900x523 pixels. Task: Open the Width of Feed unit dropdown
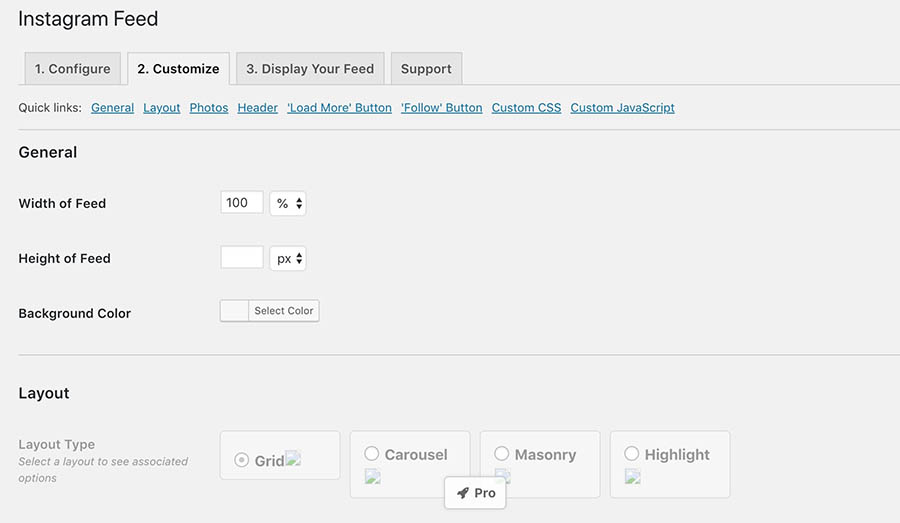click(288, 203)
